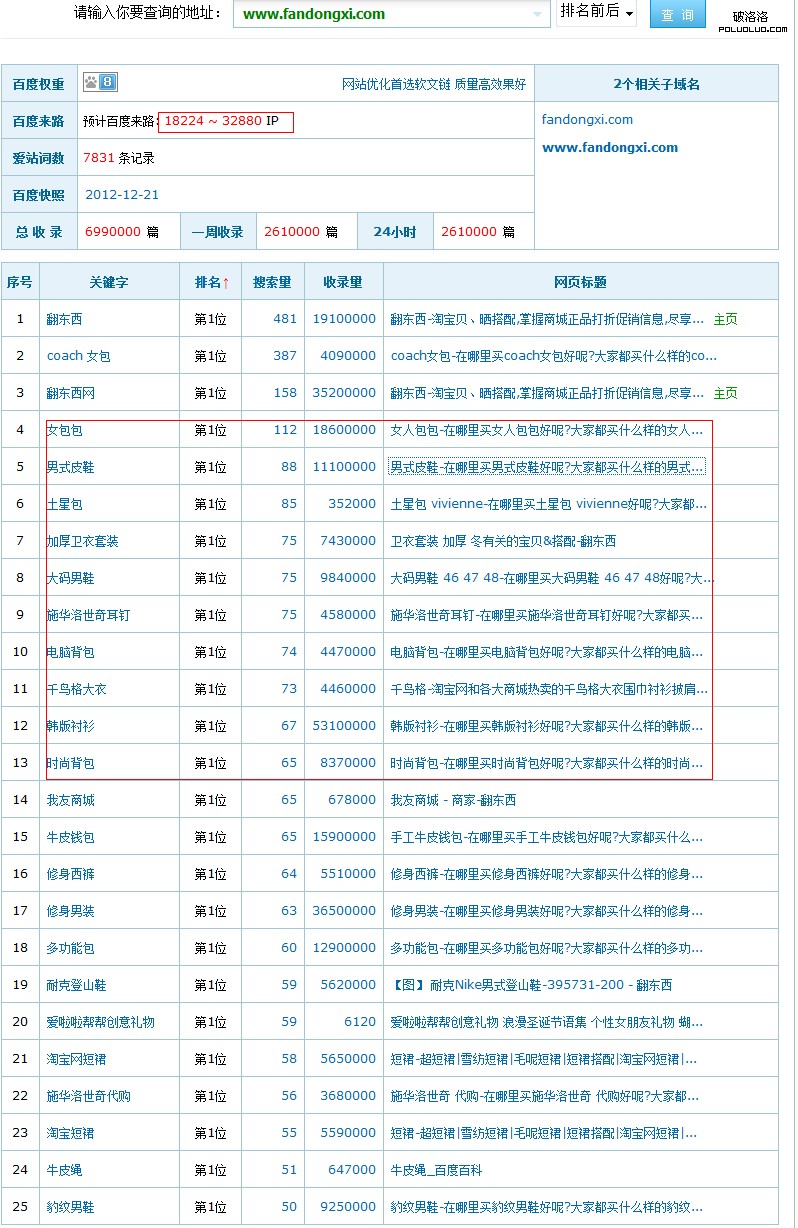This screenshot has height=1228, width=798.
Task: Open keyword 淘宝网短裙
Action: pyautogui.click(x=76, y=1059)
